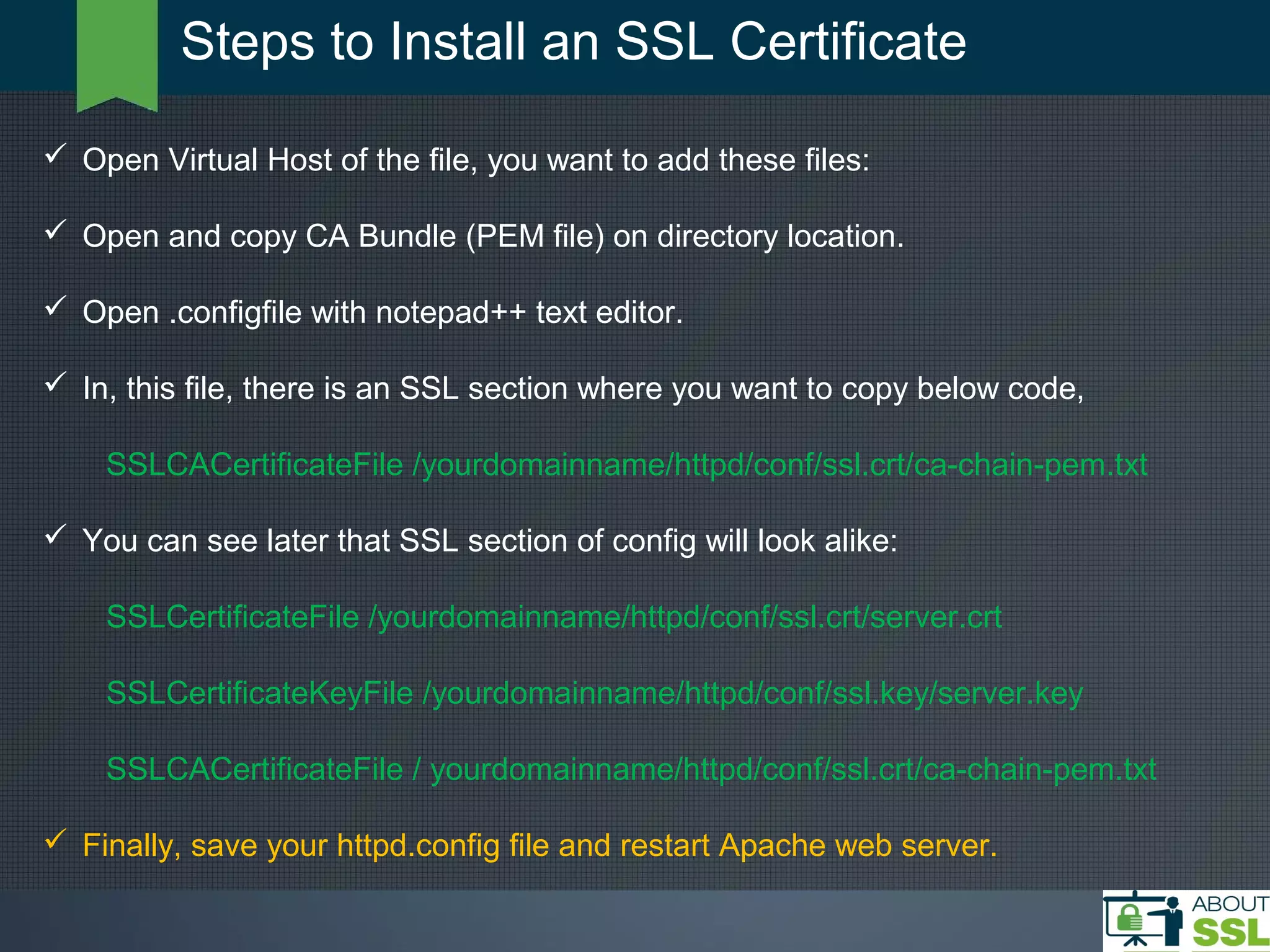The height and width of the screenshot is (952, 1270).
Task: Click 'You can see later that SSL section' line
Action: point(490,541)
